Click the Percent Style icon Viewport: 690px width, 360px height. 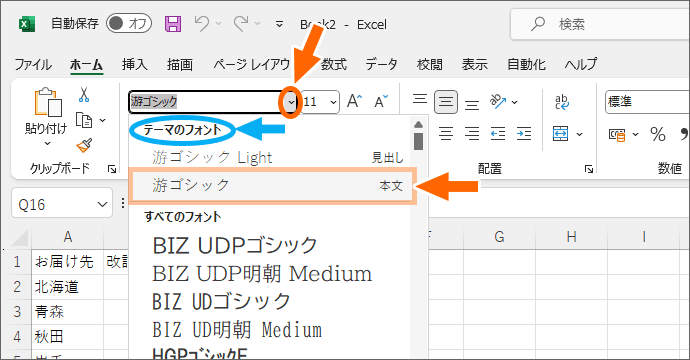pyautogui.click(x=657, y=134)
